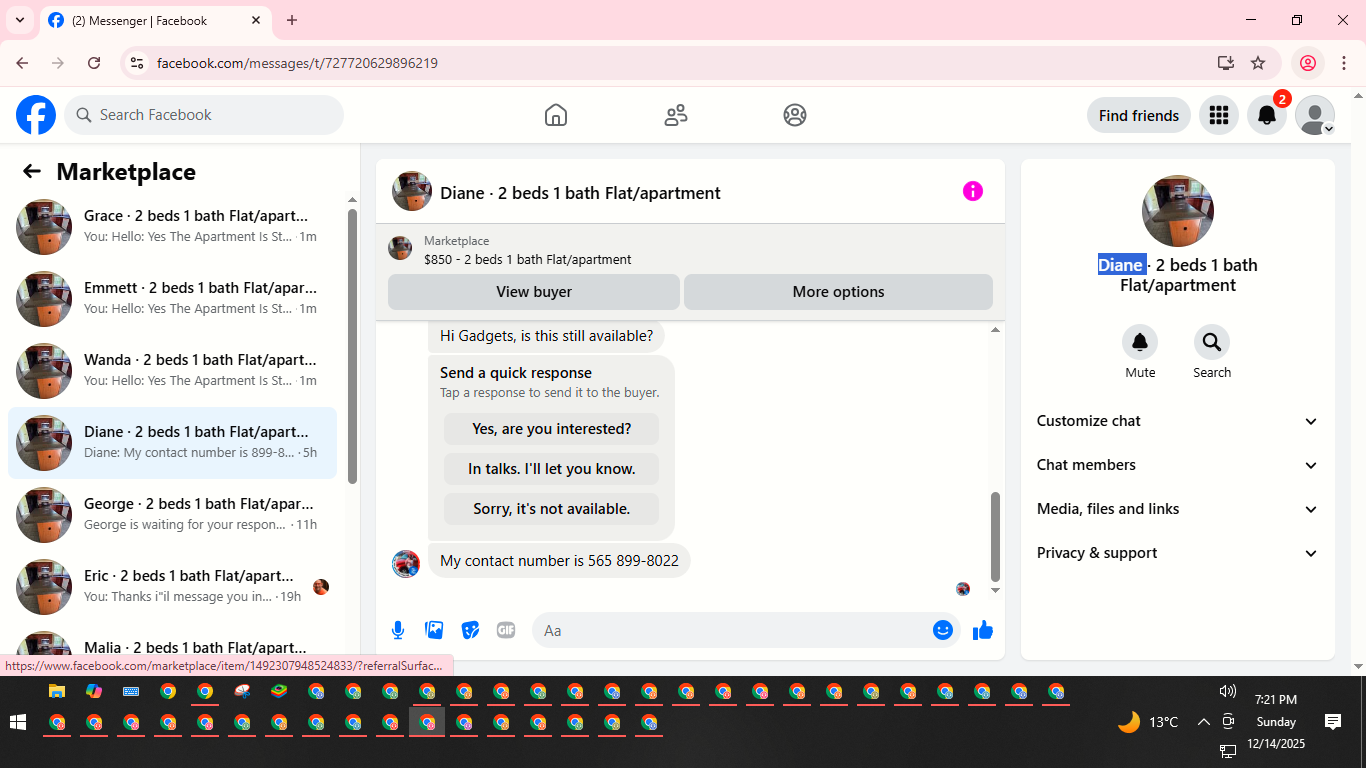Viewport: 1366px width, 768px height.
Task: Open Grace conversation in list
Action: tap(172, 227)
